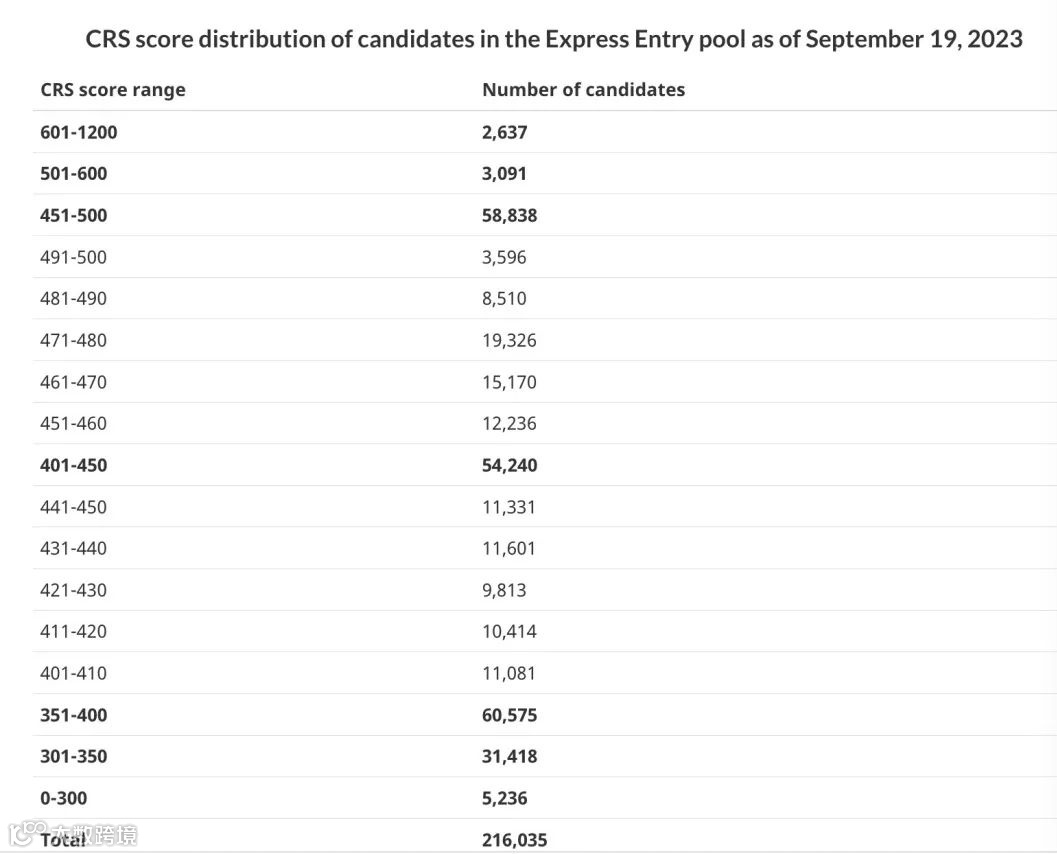1057x854 pixels.
Task: Click the 10,414 candidates number
Action: pos(509,632)
